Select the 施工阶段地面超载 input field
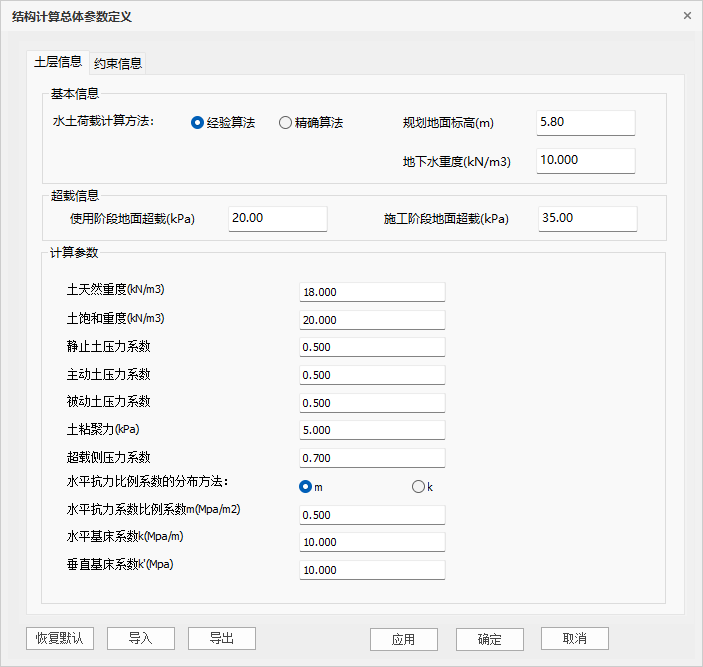Screen dimensions: 703x667 coord(587,218)
